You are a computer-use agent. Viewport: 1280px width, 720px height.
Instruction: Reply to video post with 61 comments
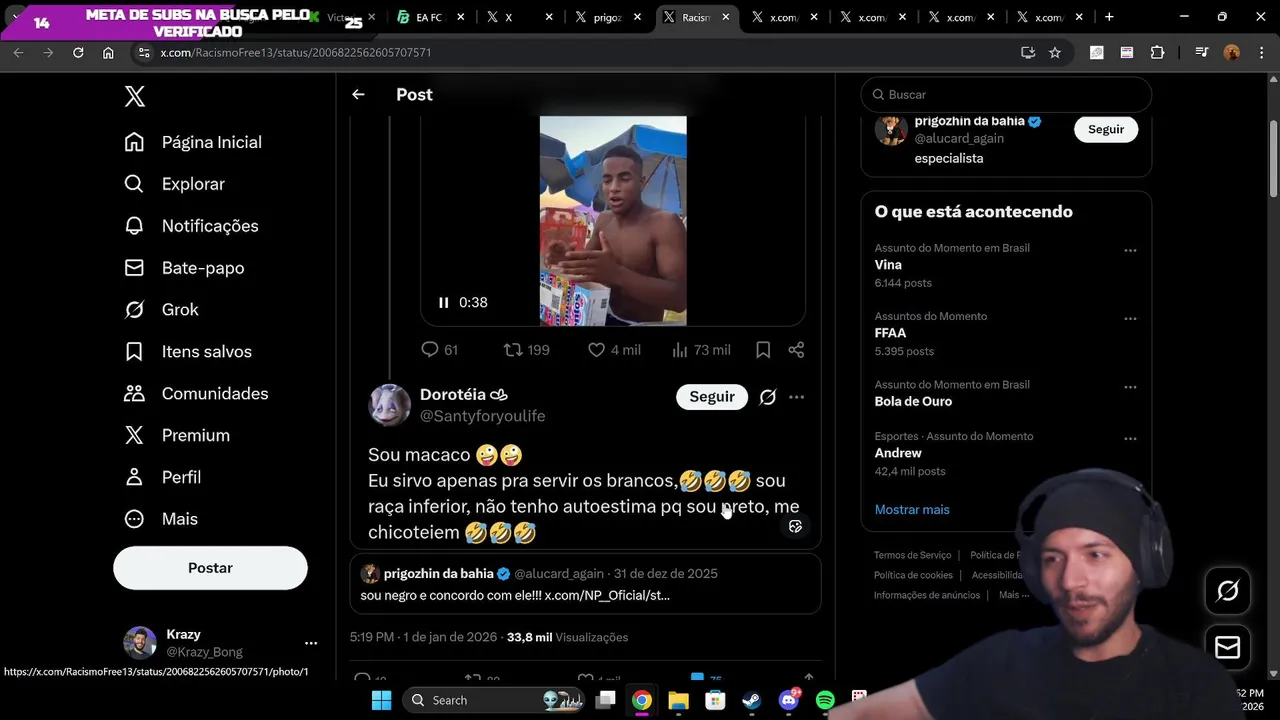(439, 350)
